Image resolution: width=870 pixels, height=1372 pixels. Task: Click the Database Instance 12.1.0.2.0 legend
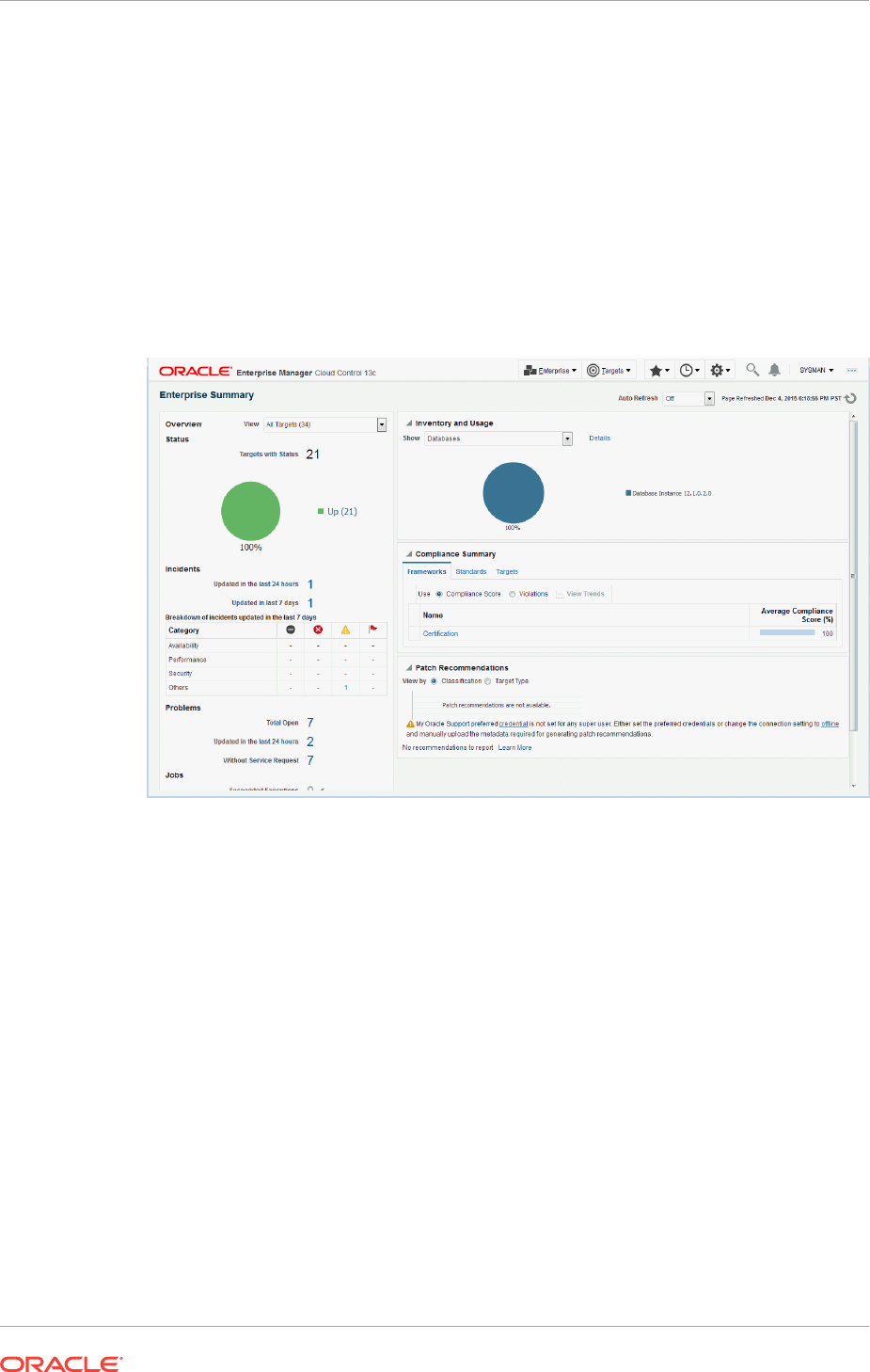point(669,493)
